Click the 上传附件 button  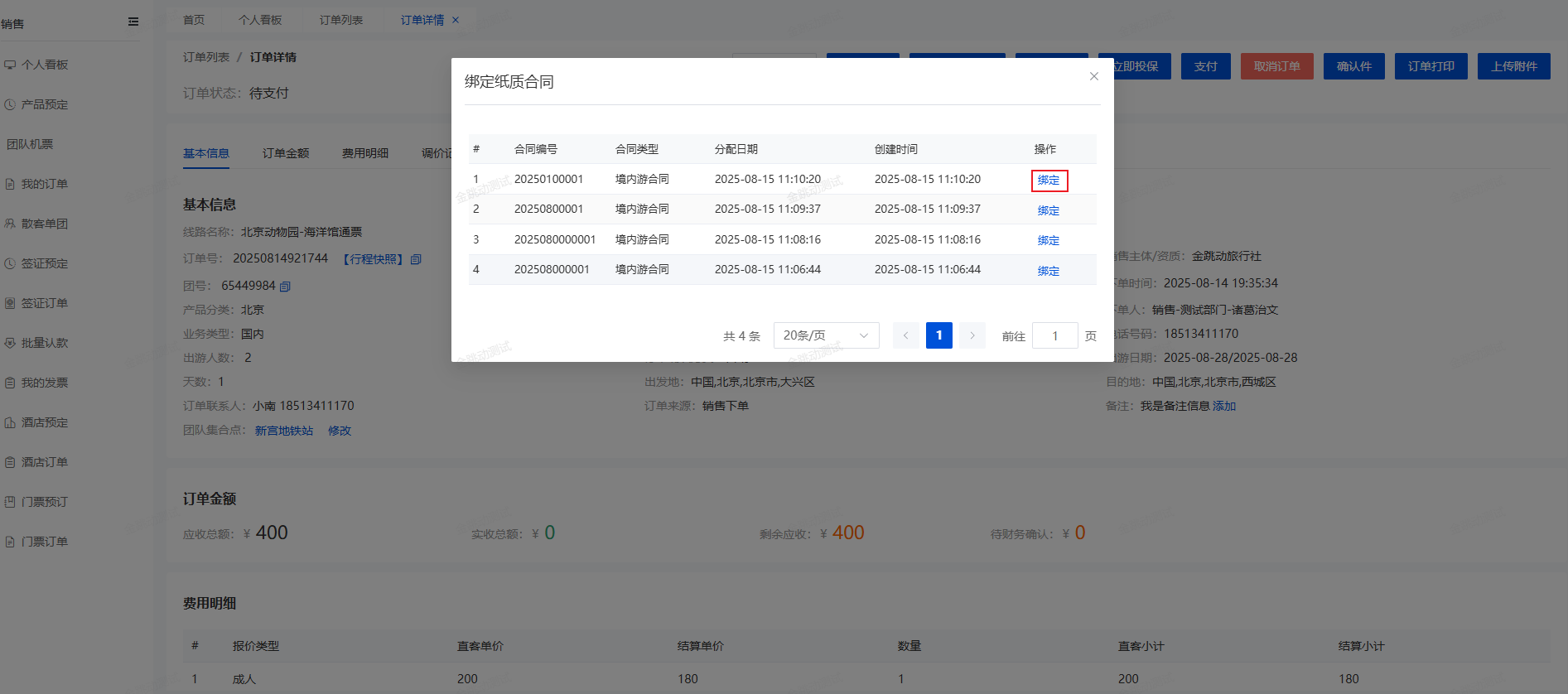[1513, 66]
